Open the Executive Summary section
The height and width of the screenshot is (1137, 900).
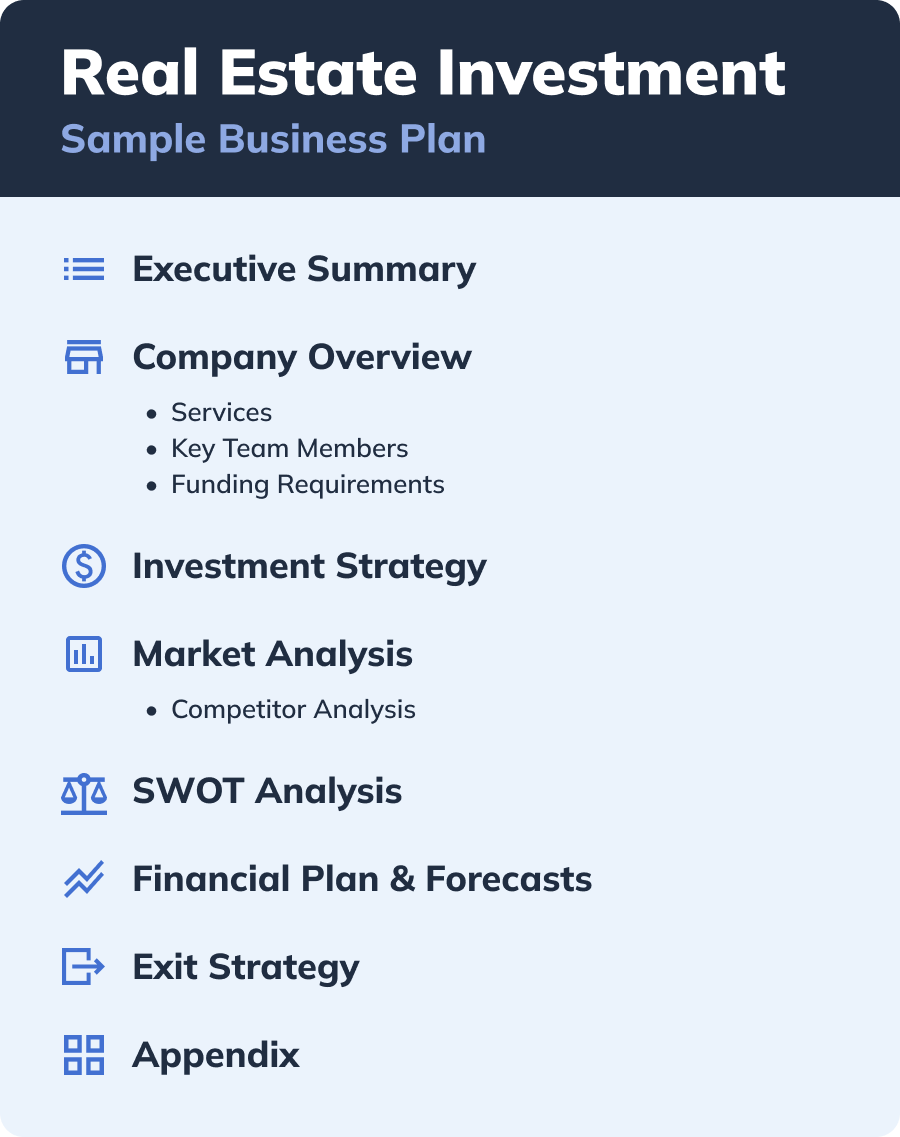pyautogui.click(x=304, y=269)
